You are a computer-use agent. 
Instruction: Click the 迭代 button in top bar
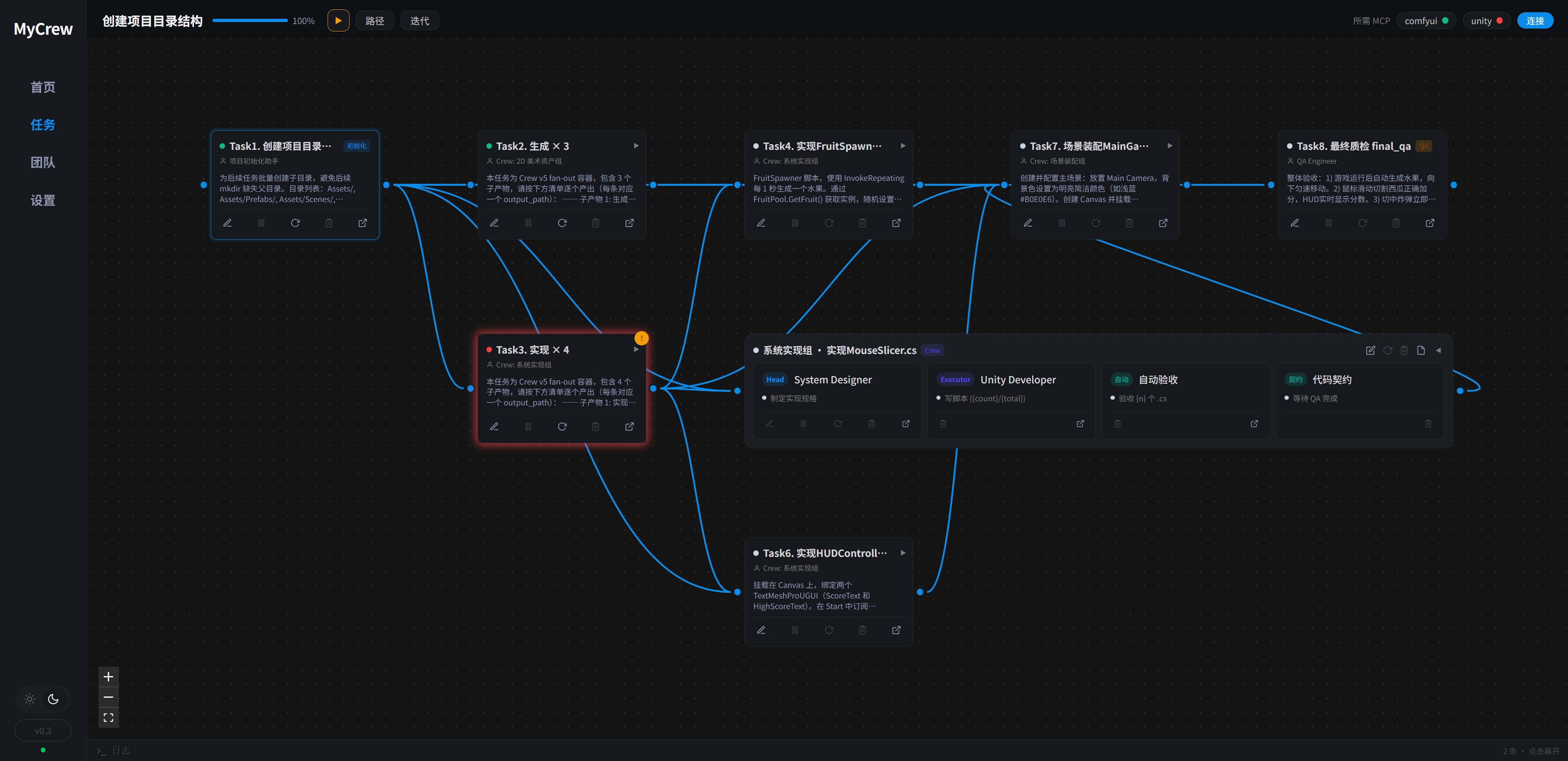pos(420,21)
